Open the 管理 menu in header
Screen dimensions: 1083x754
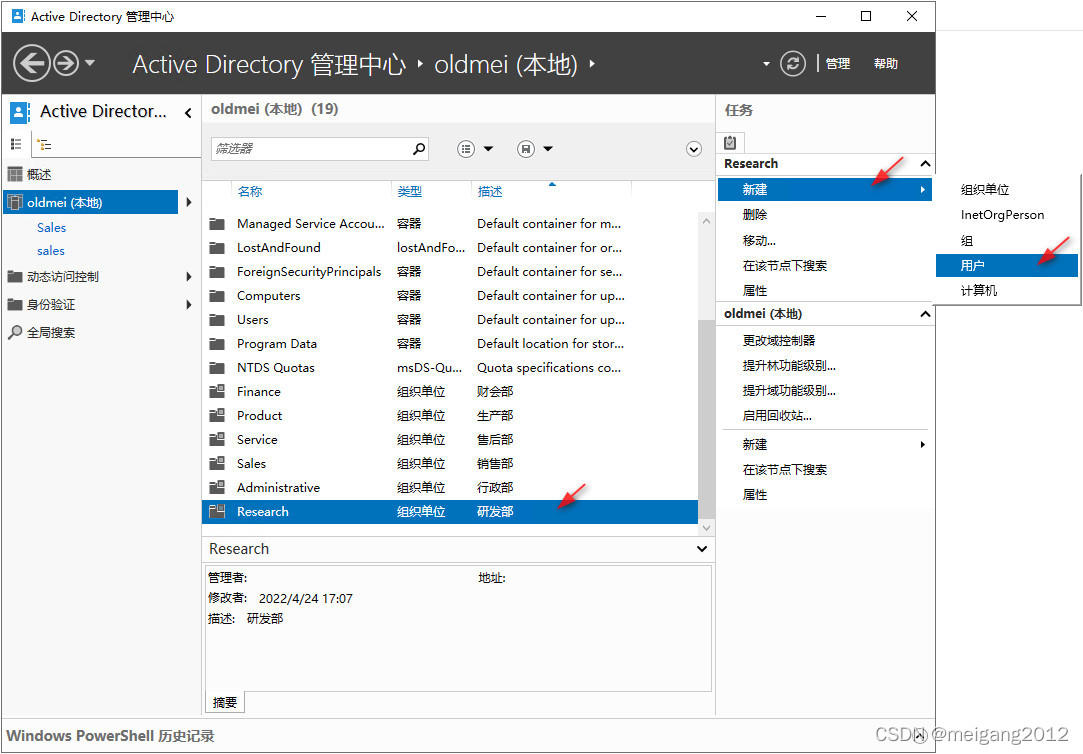(837, 64)
